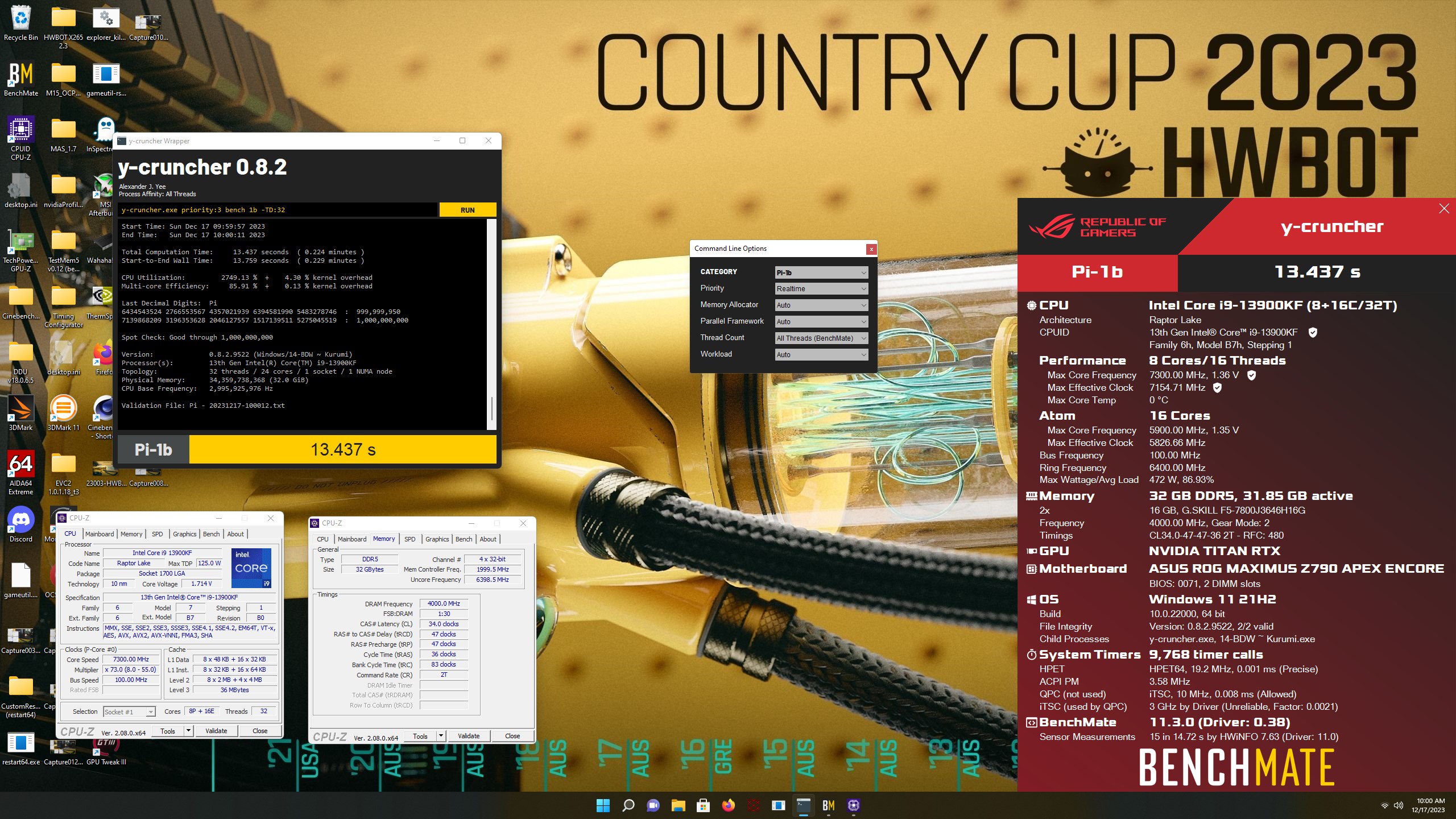Switch to Mainboard tab in left CPU-Z
The height and width of the screenshot is (819, 1456).
click(x=100, y=534)
